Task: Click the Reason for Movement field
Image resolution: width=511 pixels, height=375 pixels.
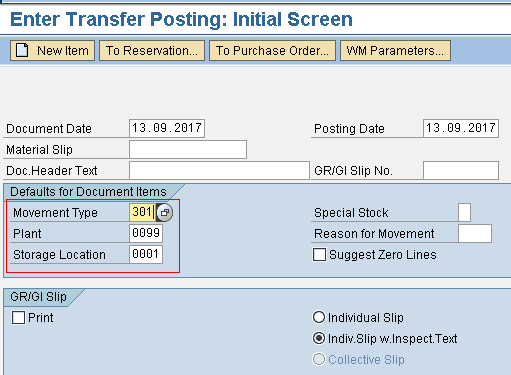Action: point(475,233)
